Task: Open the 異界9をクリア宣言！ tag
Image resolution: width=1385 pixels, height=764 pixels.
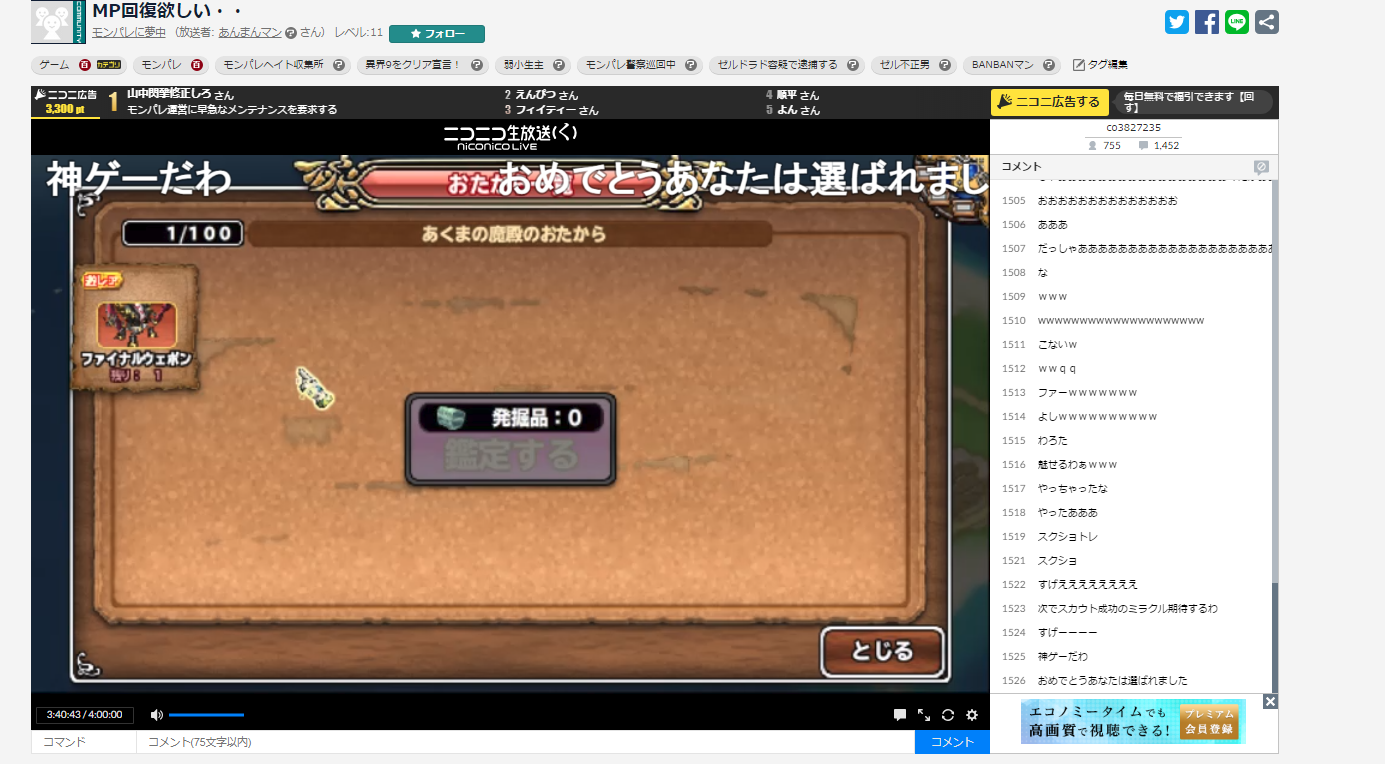Action: click(413, 65)
